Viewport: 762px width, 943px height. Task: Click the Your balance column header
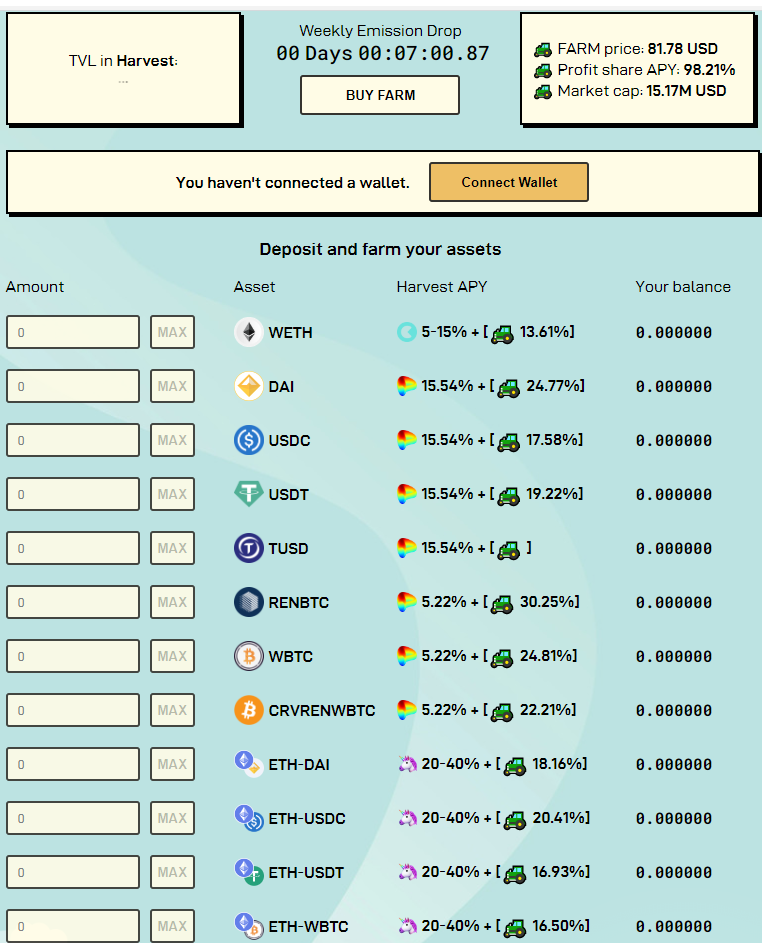click(683, 287)
